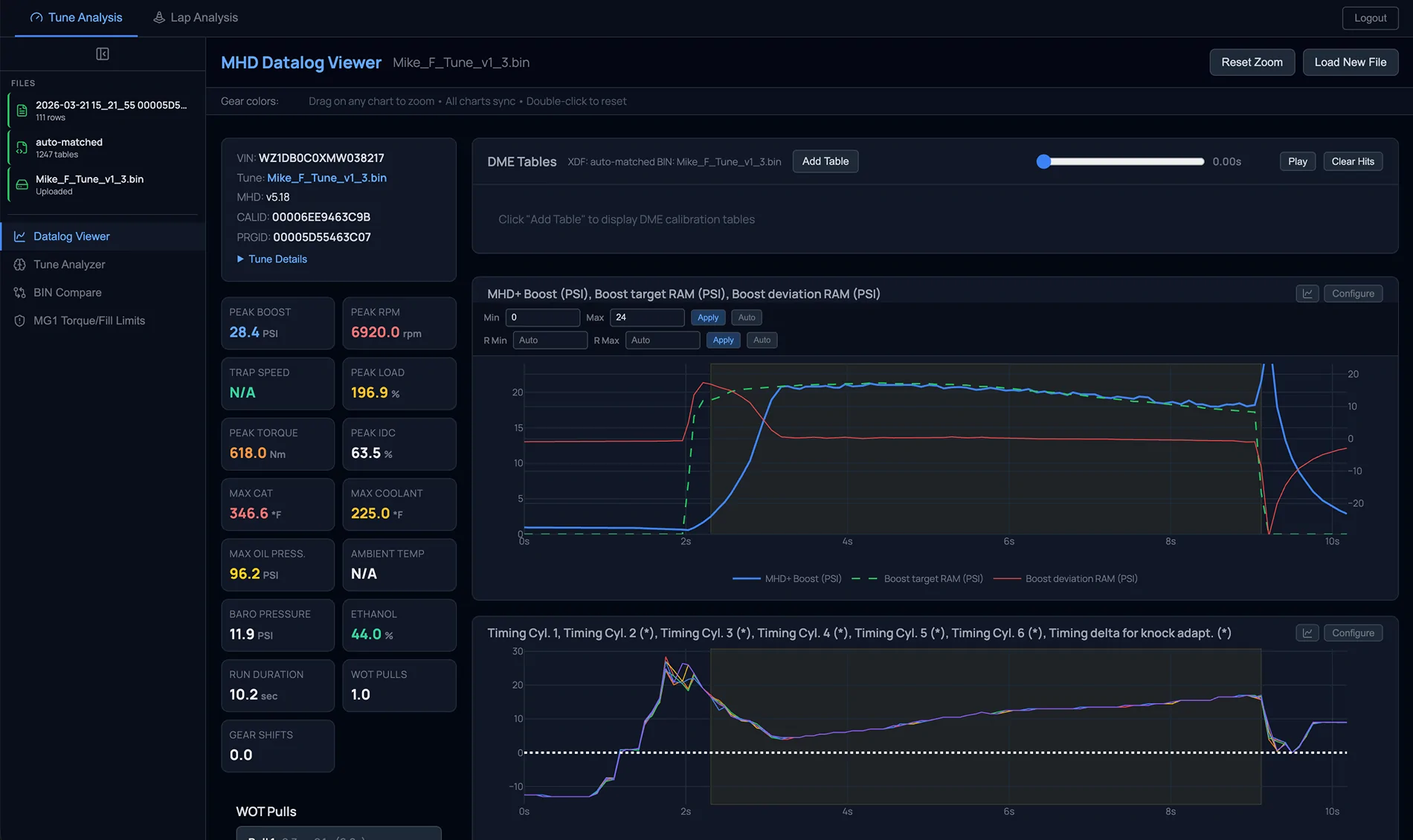Click the Max Cat 346.6 °F value
Screen dimensions: 1413x840
click(x=255, y=513)
